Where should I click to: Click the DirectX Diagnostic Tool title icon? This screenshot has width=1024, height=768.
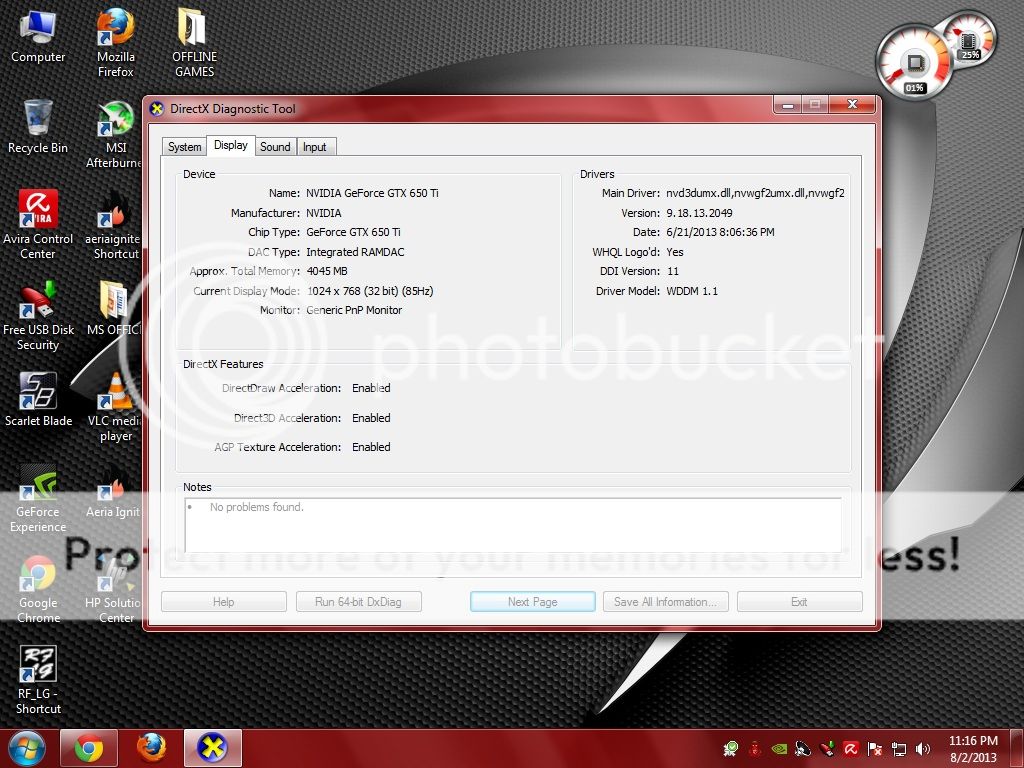[x=157, y=109]
